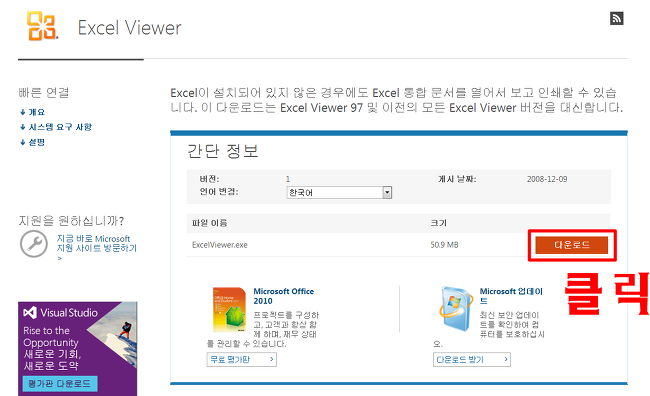Viewport: 650px width, 396px height.
Task: Click 평가판 다운로드 in Visual Studio ad
Action: click(60, 384)
